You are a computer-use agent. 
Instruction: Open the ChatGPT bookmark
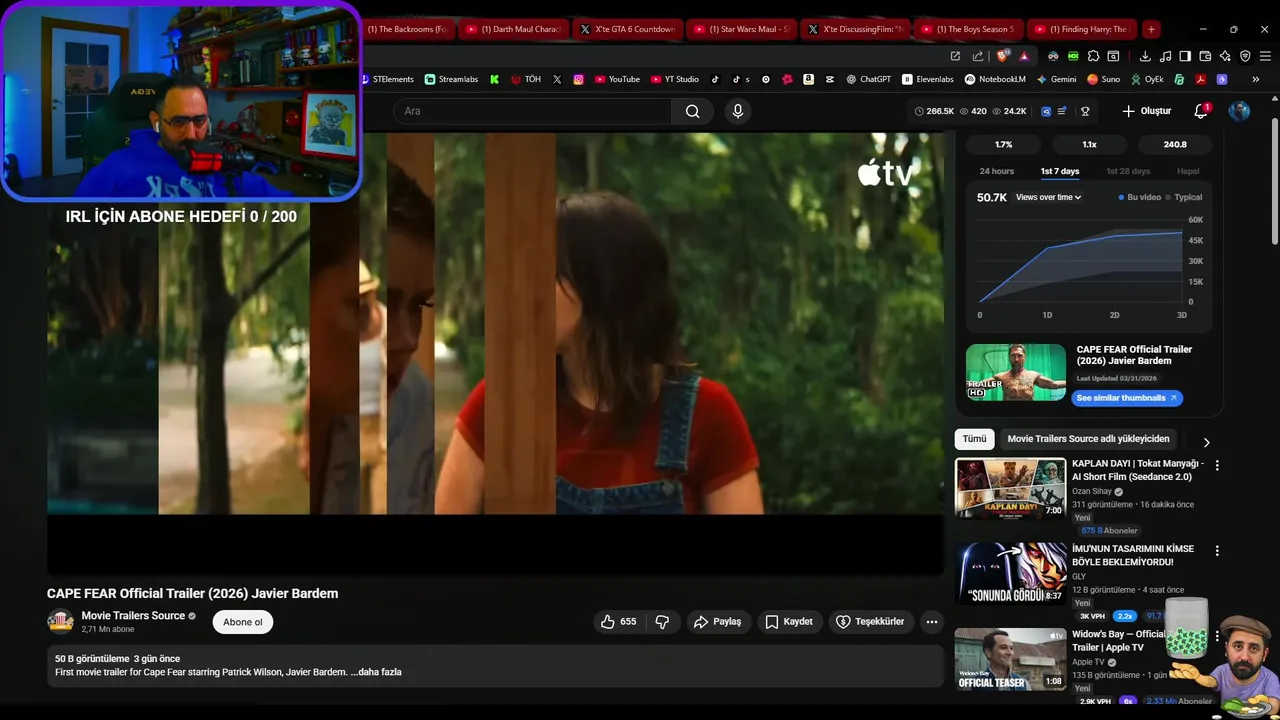coord(868,79)
